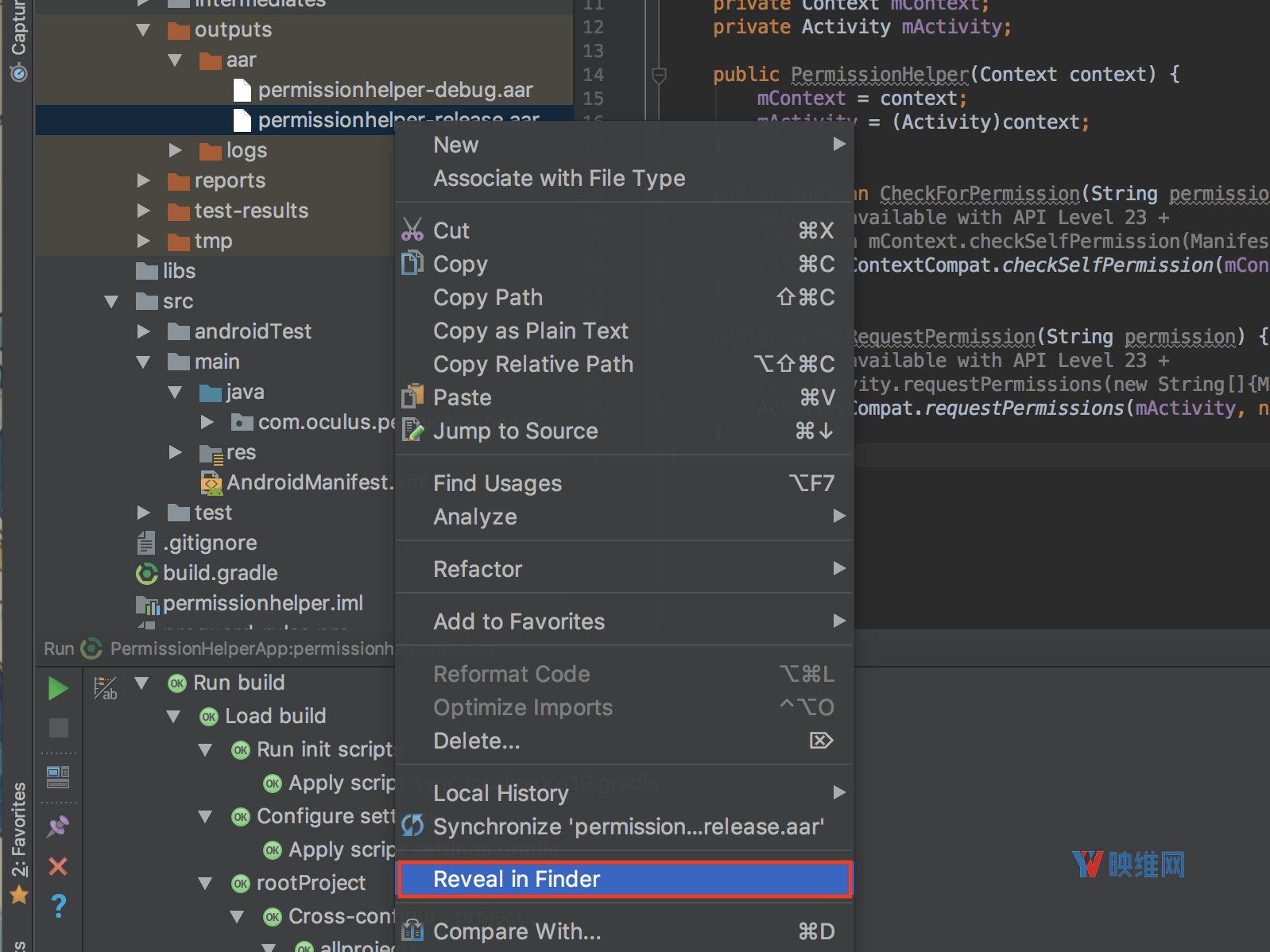Click the green Rerun play icon

click(58, 688)
